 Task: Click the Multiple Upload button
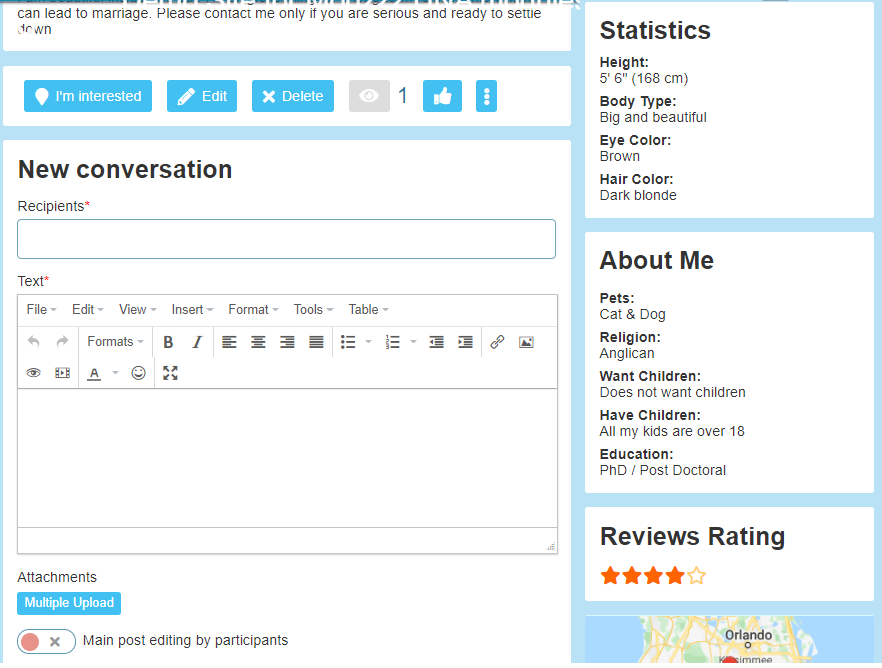coord(69,603)
